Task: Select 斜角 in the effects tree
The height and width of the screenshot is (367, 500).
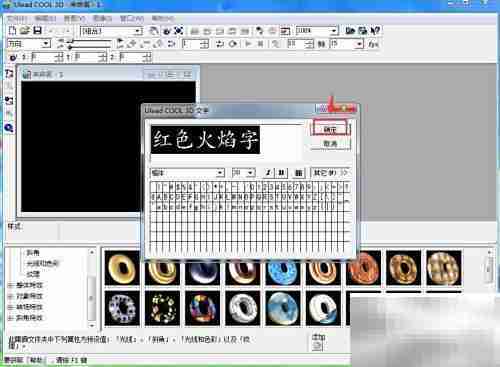Action: 33,253
